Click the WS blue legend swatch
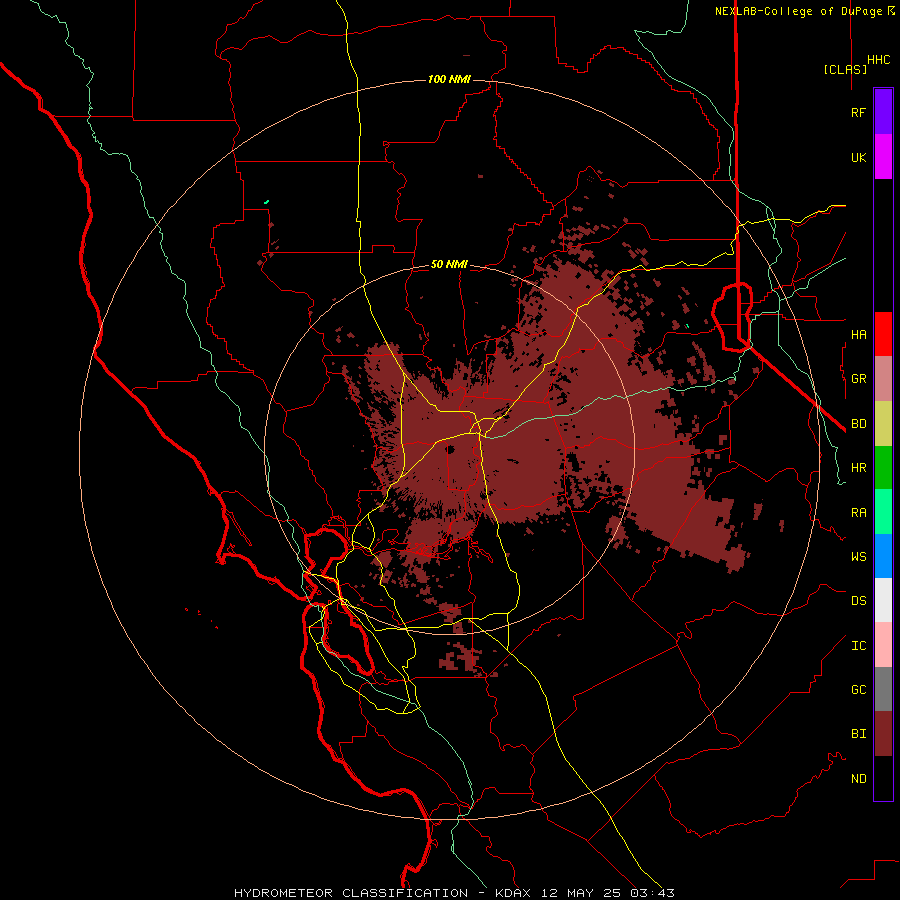 pyautogui.click(x=883, y=556)
